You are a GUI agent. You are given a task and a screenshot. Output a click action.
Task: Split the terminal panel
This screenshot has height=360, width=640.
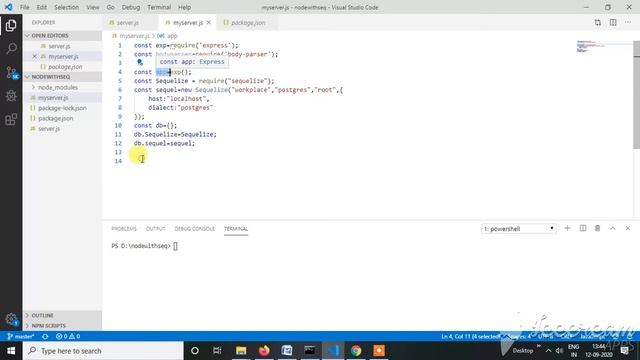click(583, 229)
